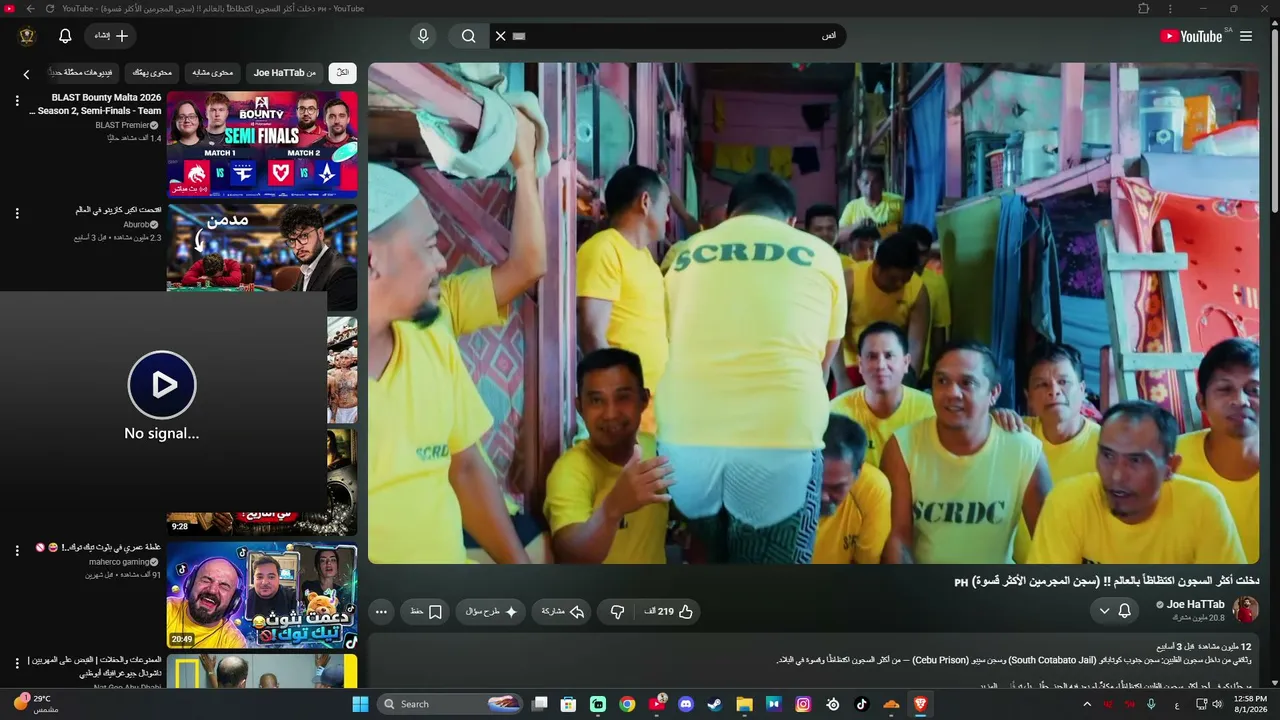Open SoundCloud from the taskbar

pos(891,704)
